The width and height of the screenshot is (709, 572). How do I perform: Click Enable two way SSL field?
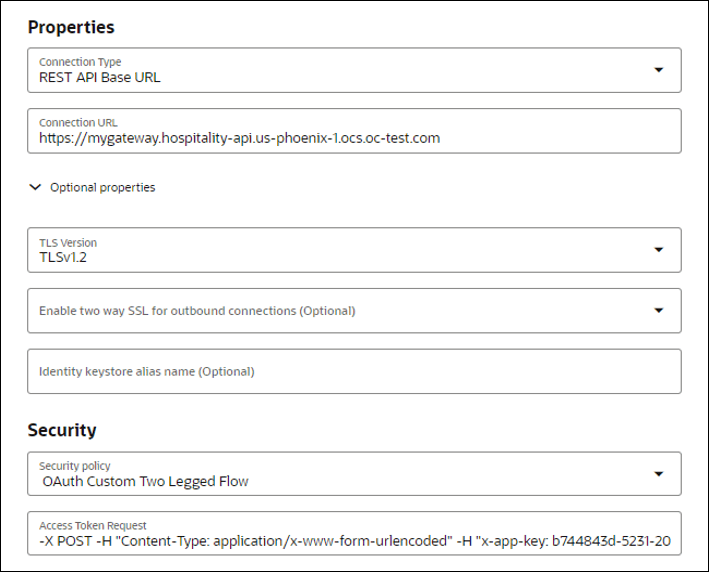[354, 311]
